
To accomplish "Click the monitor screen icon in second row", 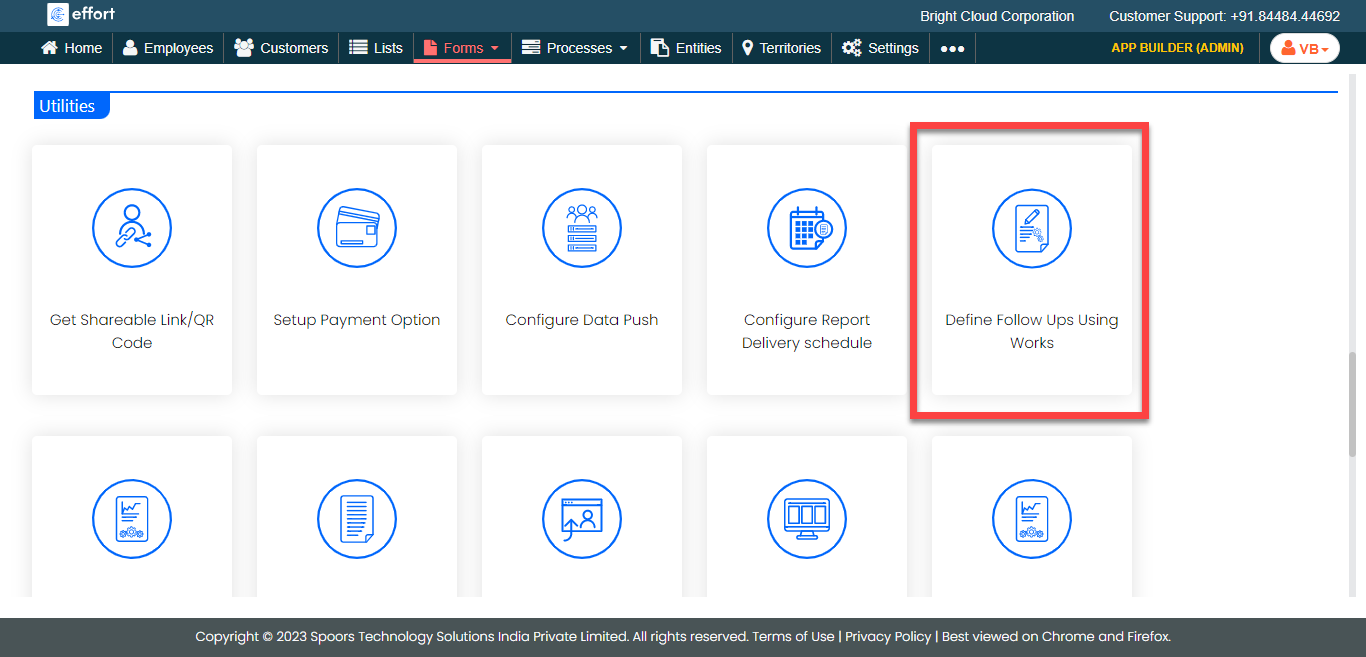I will [807, 519].
